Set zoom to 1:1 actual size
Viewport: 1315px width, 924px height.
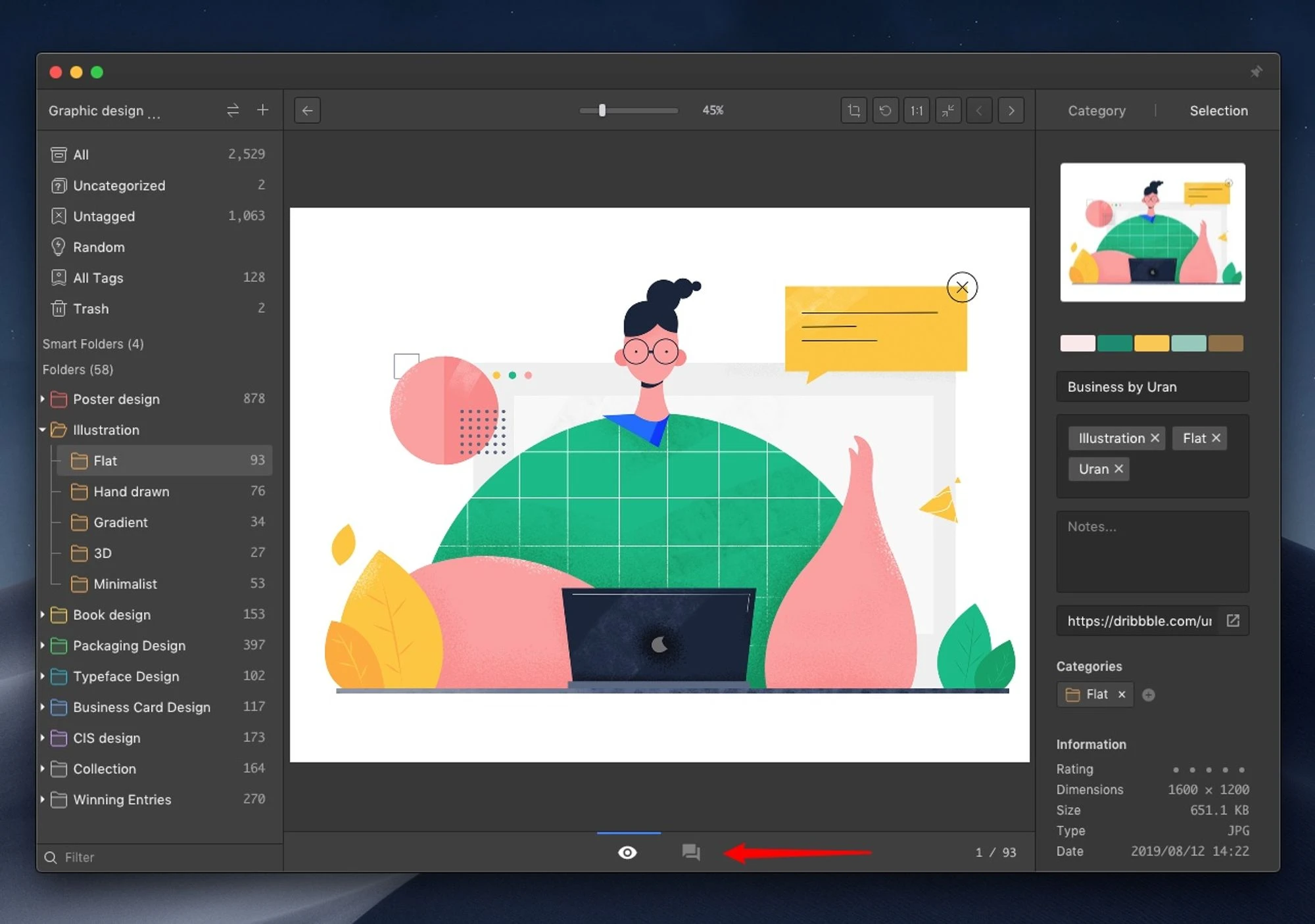click(917, 110)
